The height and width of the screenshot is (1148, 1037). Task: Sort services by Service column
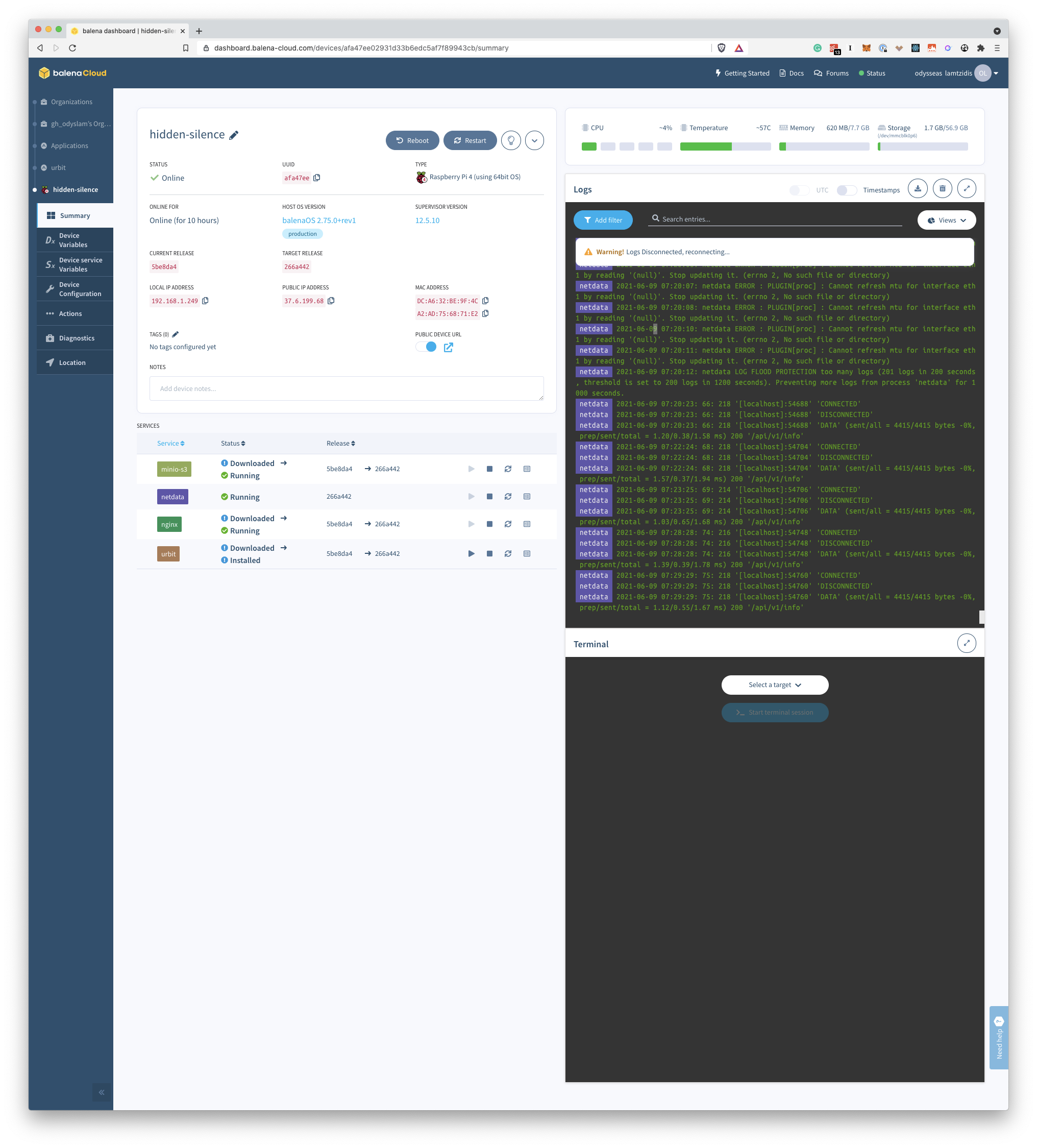pyautogui.click(x=171, y=444)
